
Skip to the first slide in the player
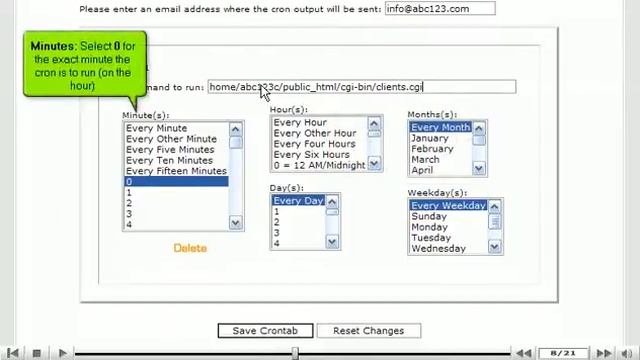pos(13,353)
